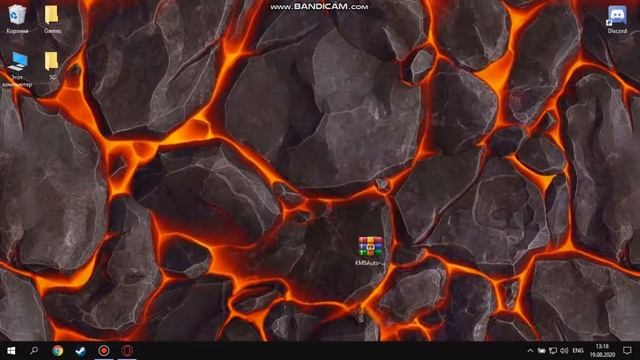Open Opera browser from taskbar

(127, 351)
